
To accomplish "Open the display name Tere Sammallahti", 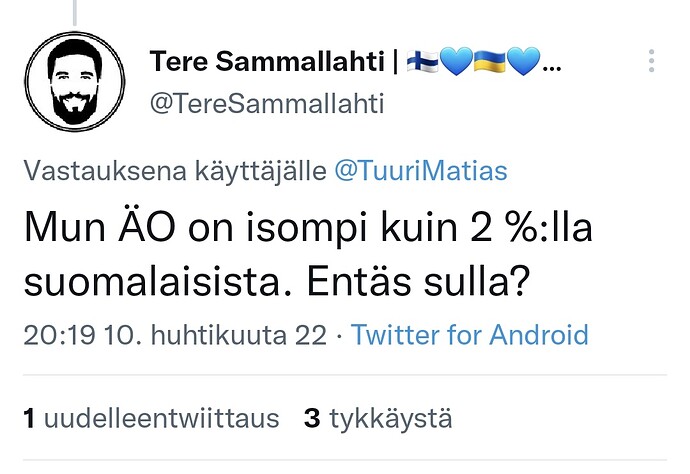I will pyautogui.click(x=267, y=61).
